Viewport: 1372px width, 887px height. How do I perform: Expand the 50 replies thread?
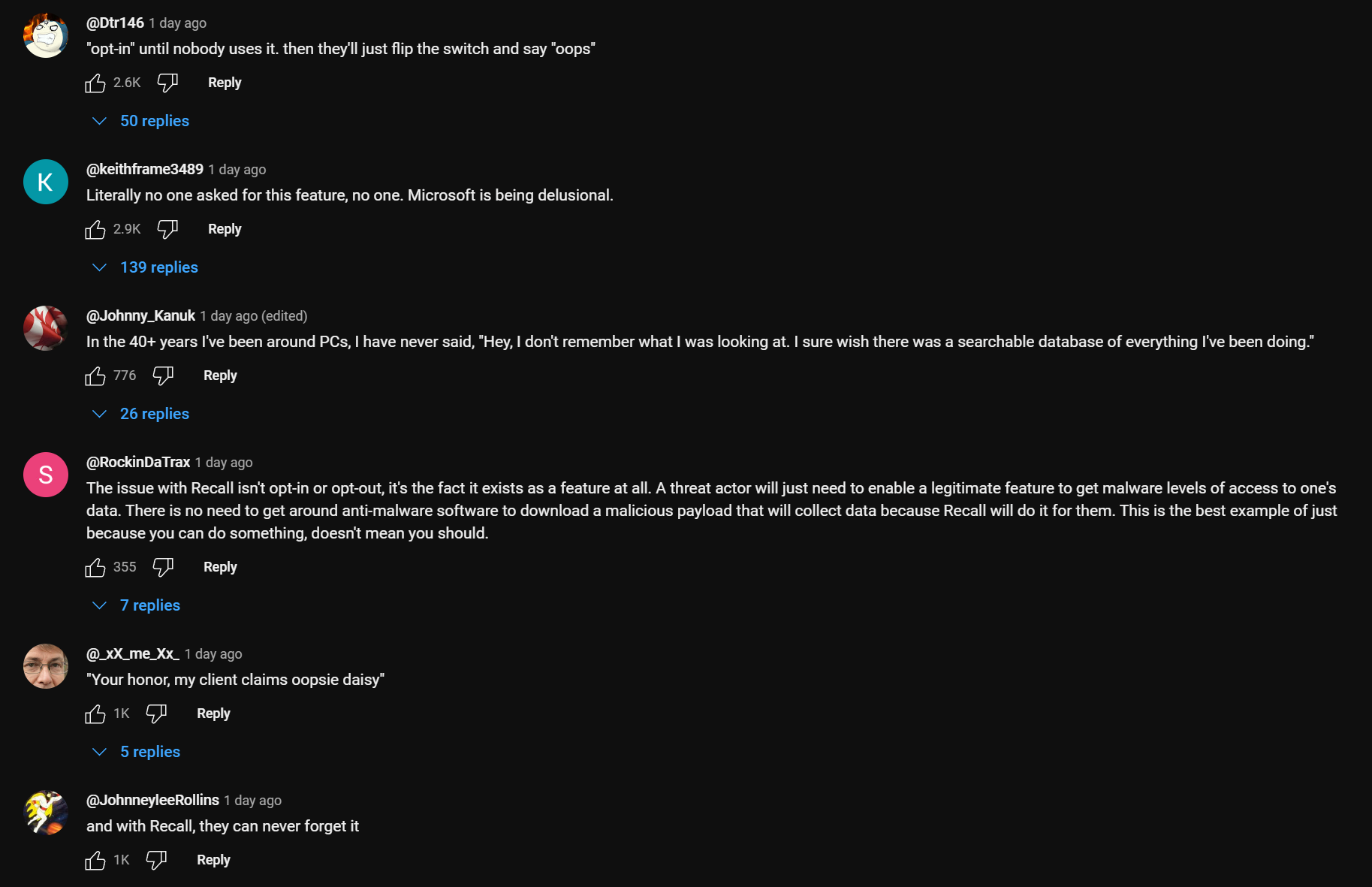(154, 121)
